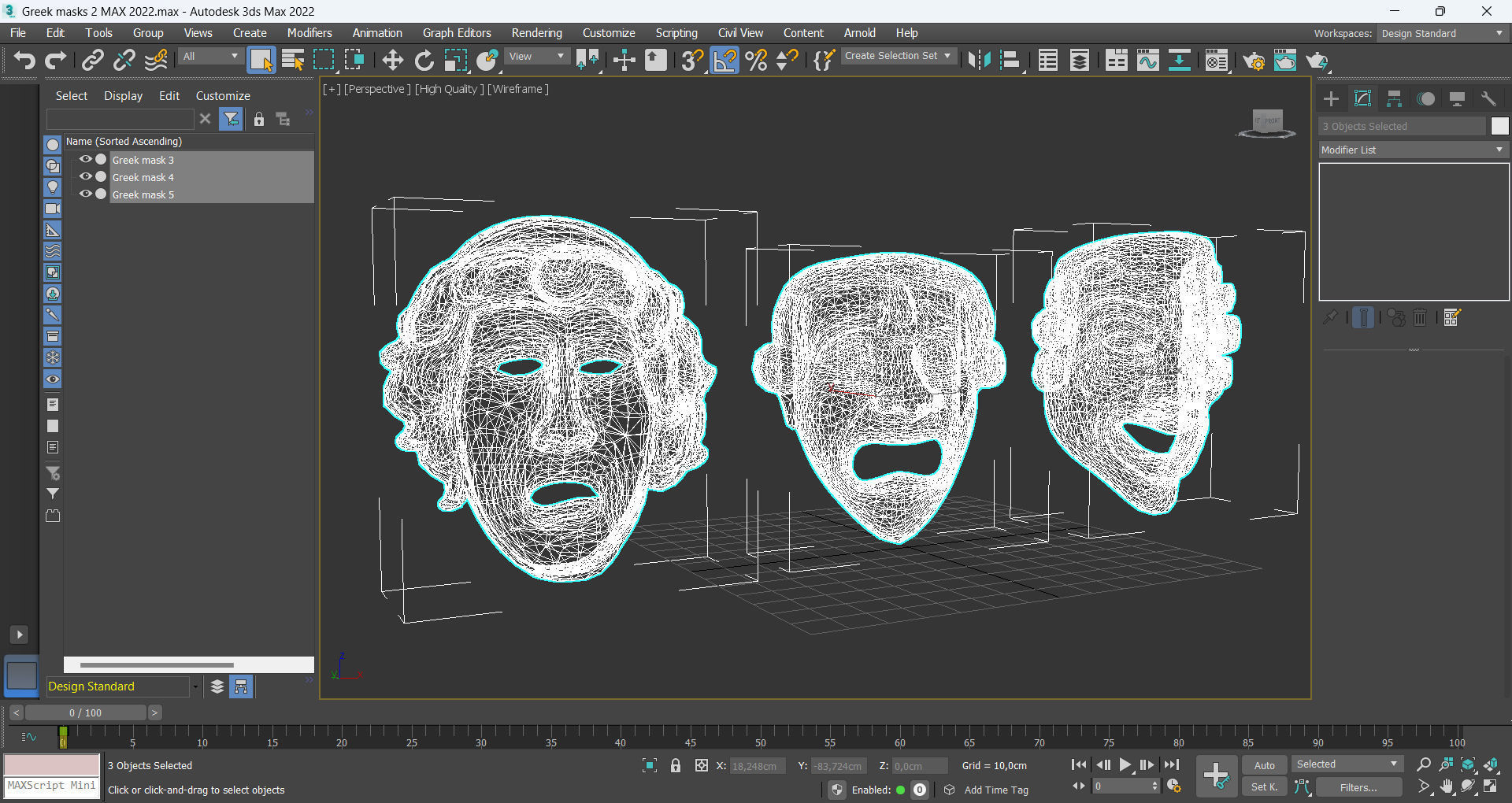Open the Create panel tab
The height and width of the screenshot is (803, 1512).
(1331, 98)
